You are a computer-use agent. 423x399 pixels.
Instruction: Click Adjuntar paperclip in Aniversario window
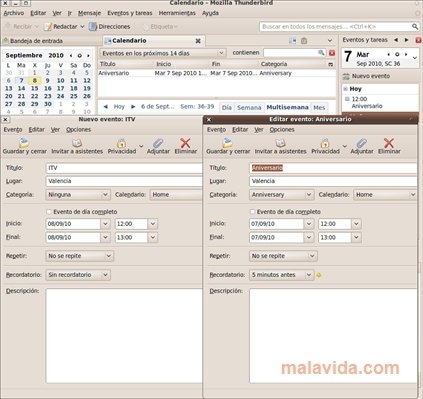[362, 143]
